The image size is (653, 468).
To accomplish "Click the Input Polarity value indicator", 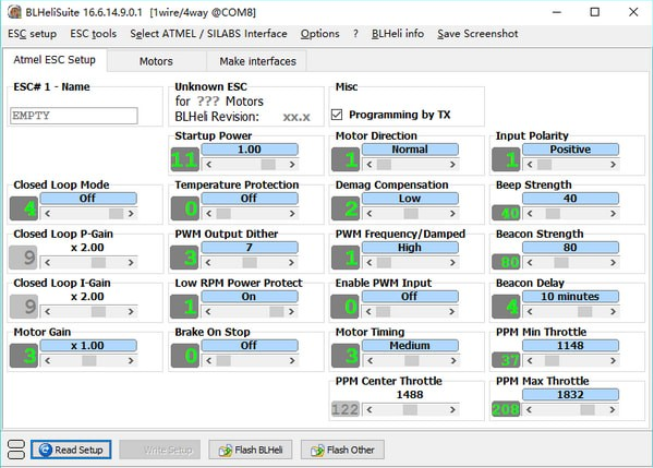I will (x=506, y=159).
